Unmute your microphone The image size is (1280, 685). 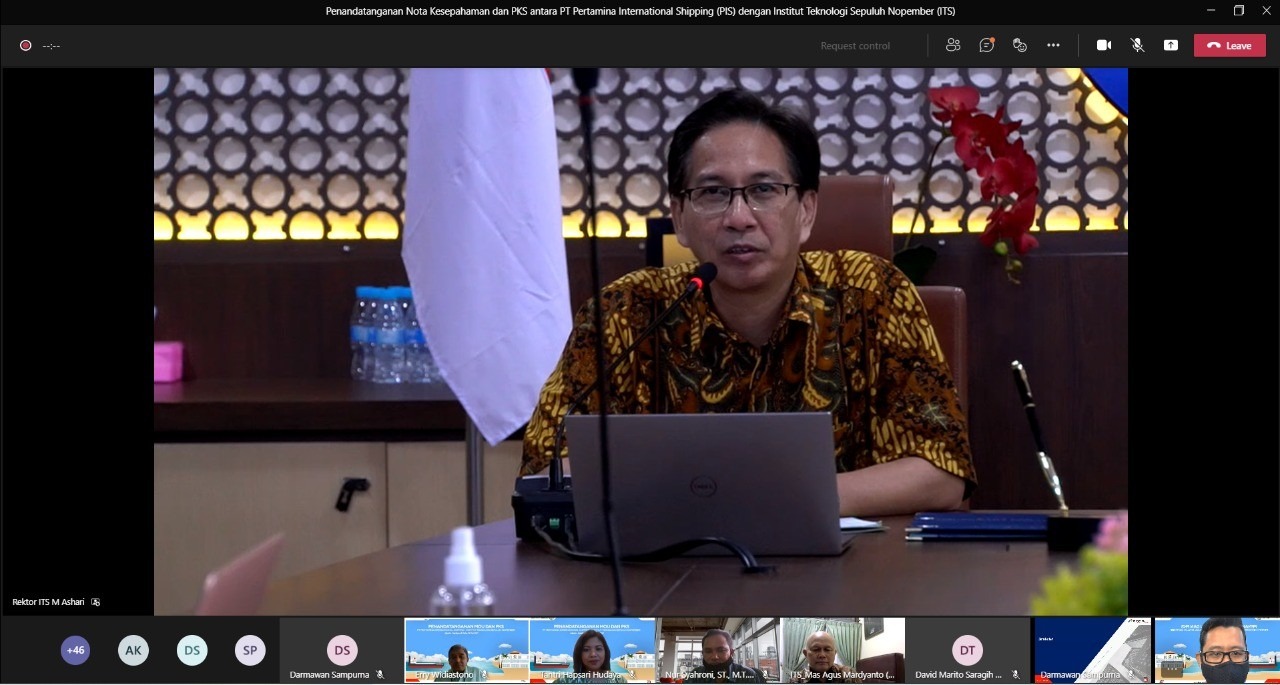[1137, 45]
